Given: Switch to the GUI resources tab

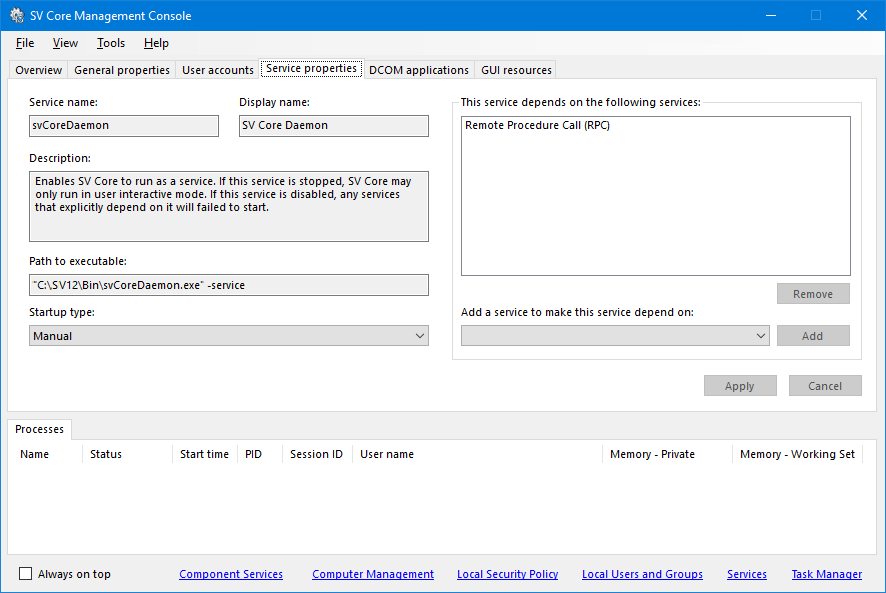Looking at the screenshot, I should pos(515,69).
